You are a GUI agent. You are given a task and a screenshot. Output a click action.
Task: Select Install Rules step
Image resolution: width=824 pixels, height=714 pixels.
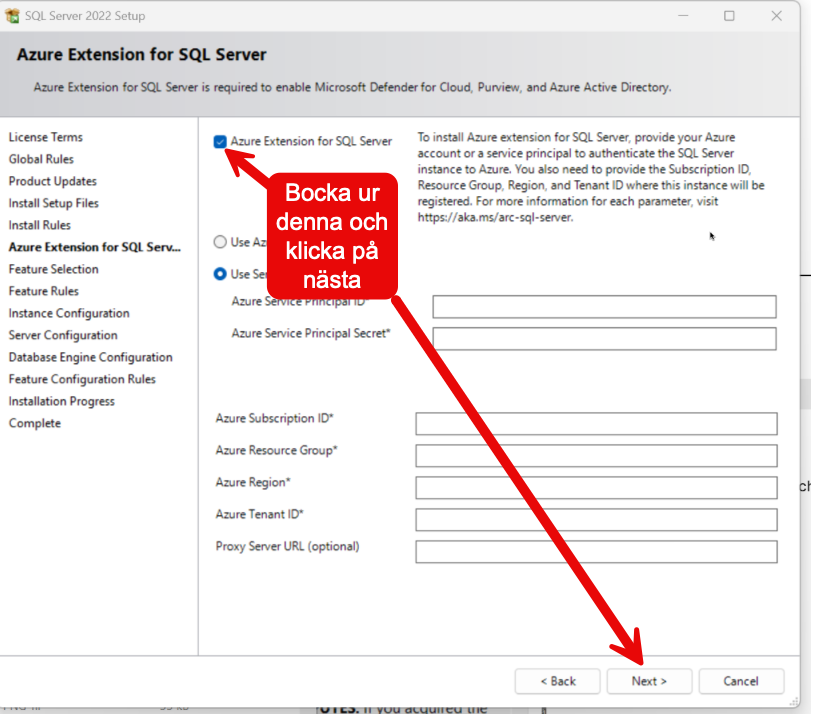click(39, 225)
